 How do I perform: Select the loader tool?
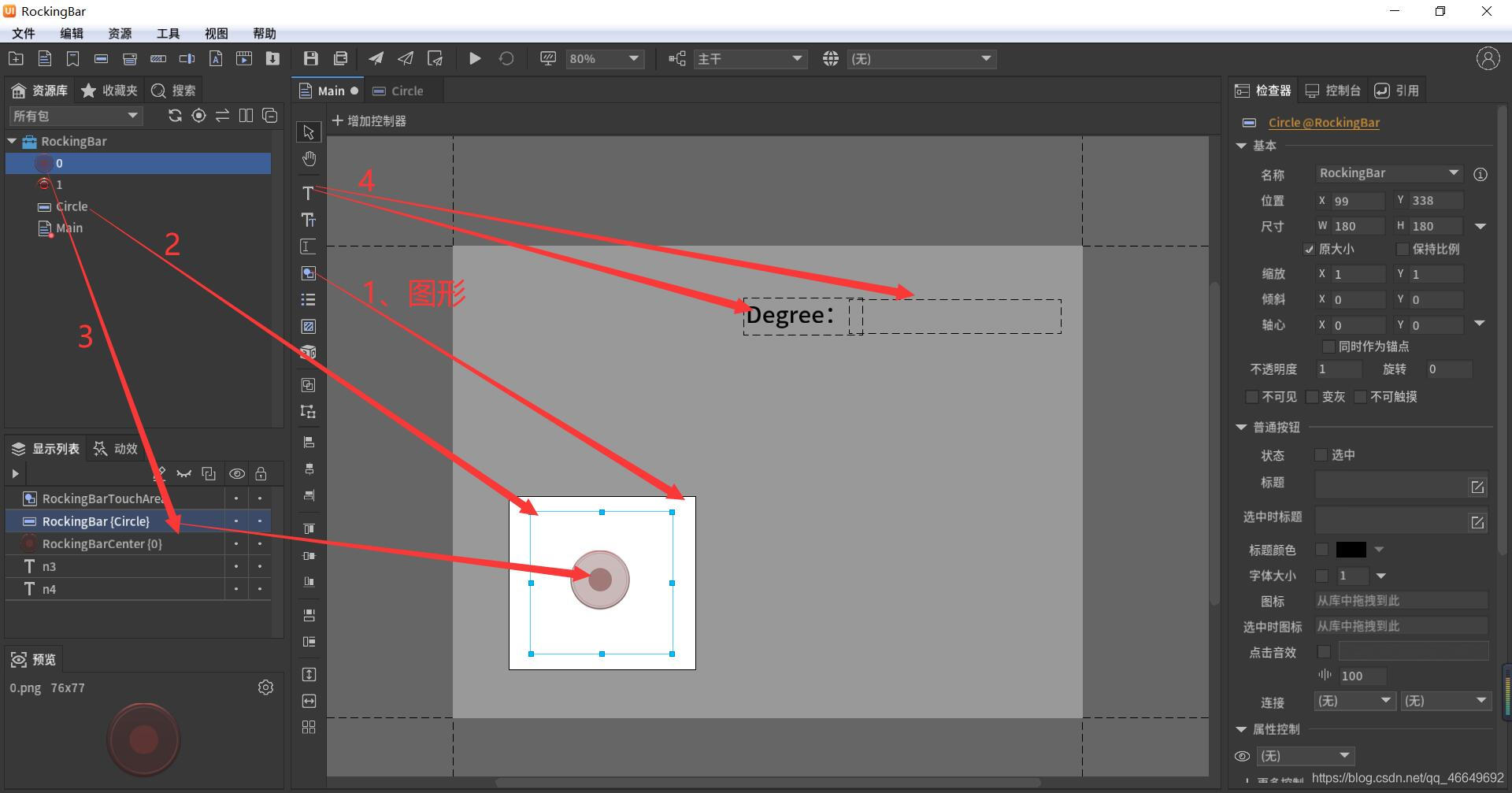309,326
